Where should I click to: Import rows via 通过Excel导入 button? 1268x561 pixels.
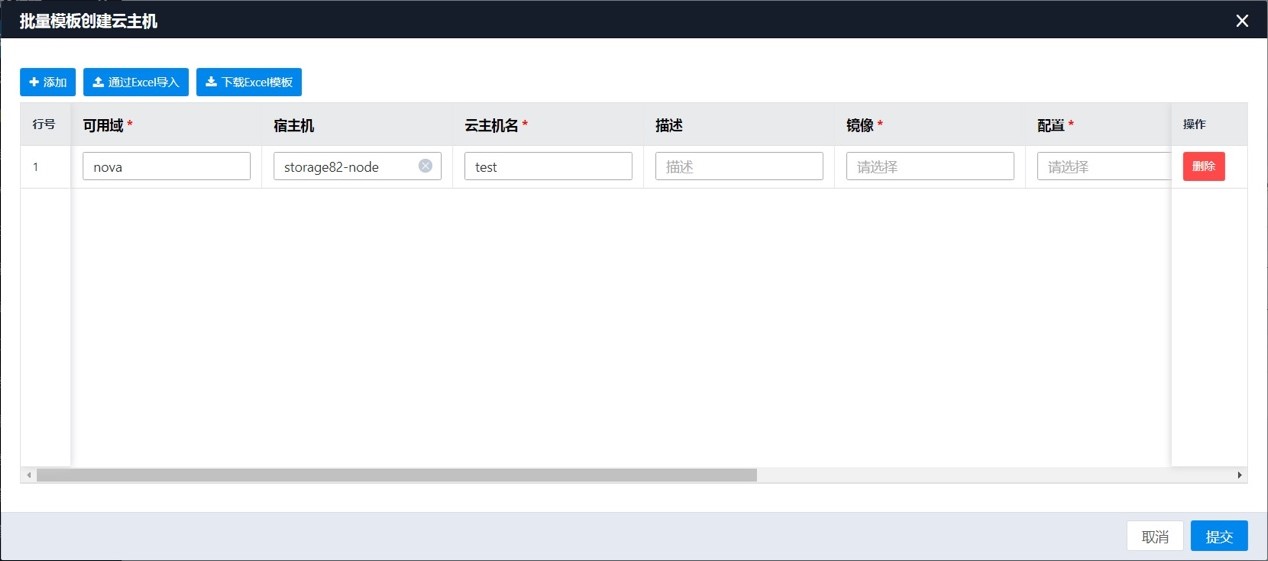coord(136,82)
